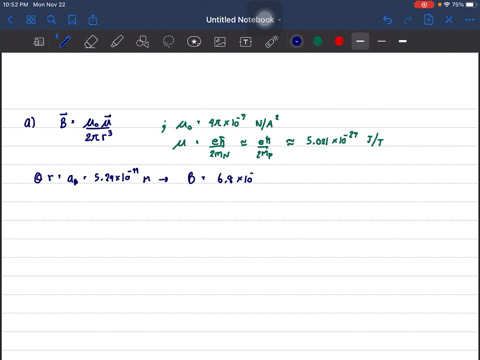
Task: Select the Shapes tool
Action: [142, 42]
